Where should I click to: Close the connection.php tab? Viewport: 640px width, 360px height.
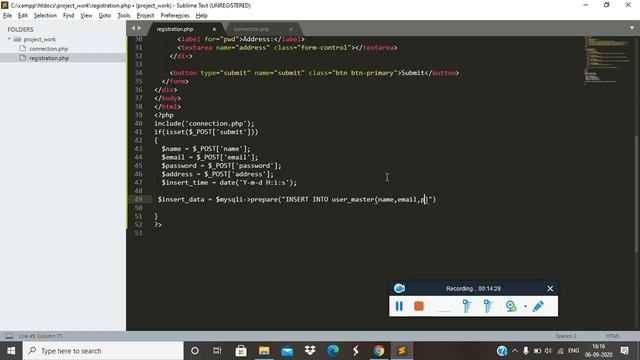pyautogui.click(x=291, y=29)
